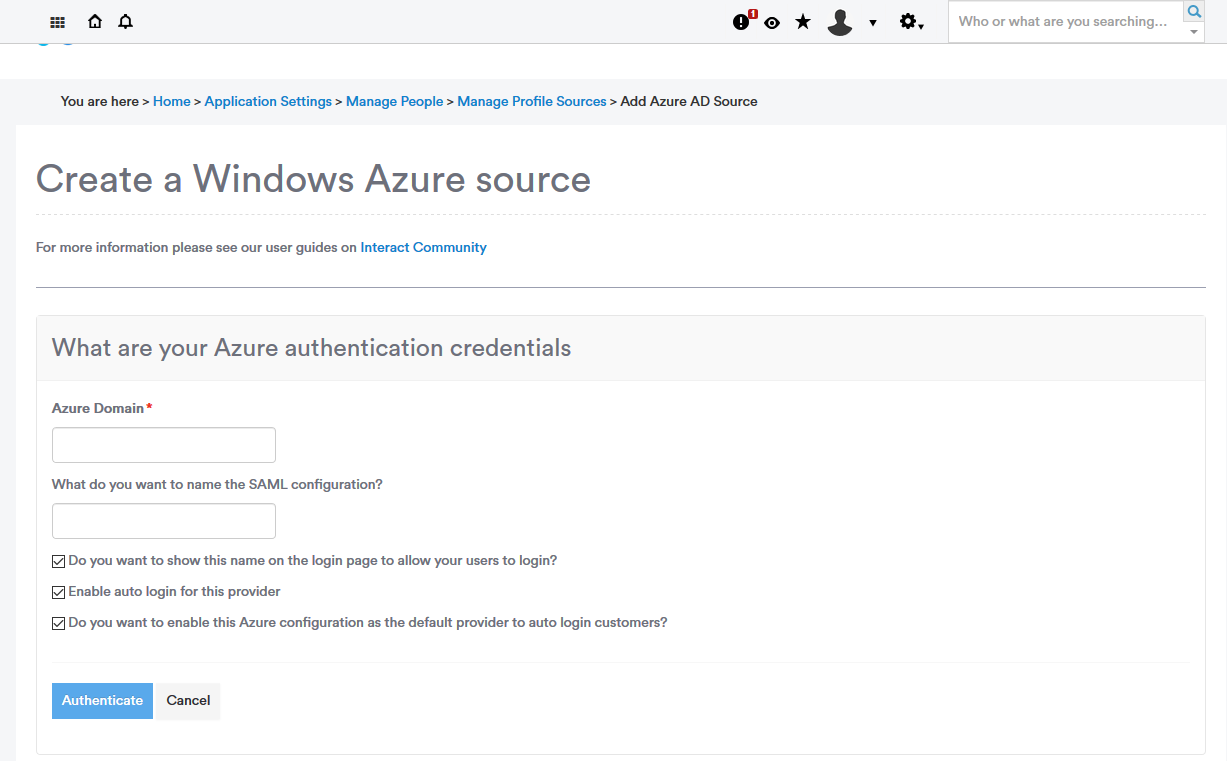Image resolution: width=1227 pixels, height=761 pixels.
Task: Open Manage Profile Sources breadcrumb link
Action: click(x=532, y=101)
